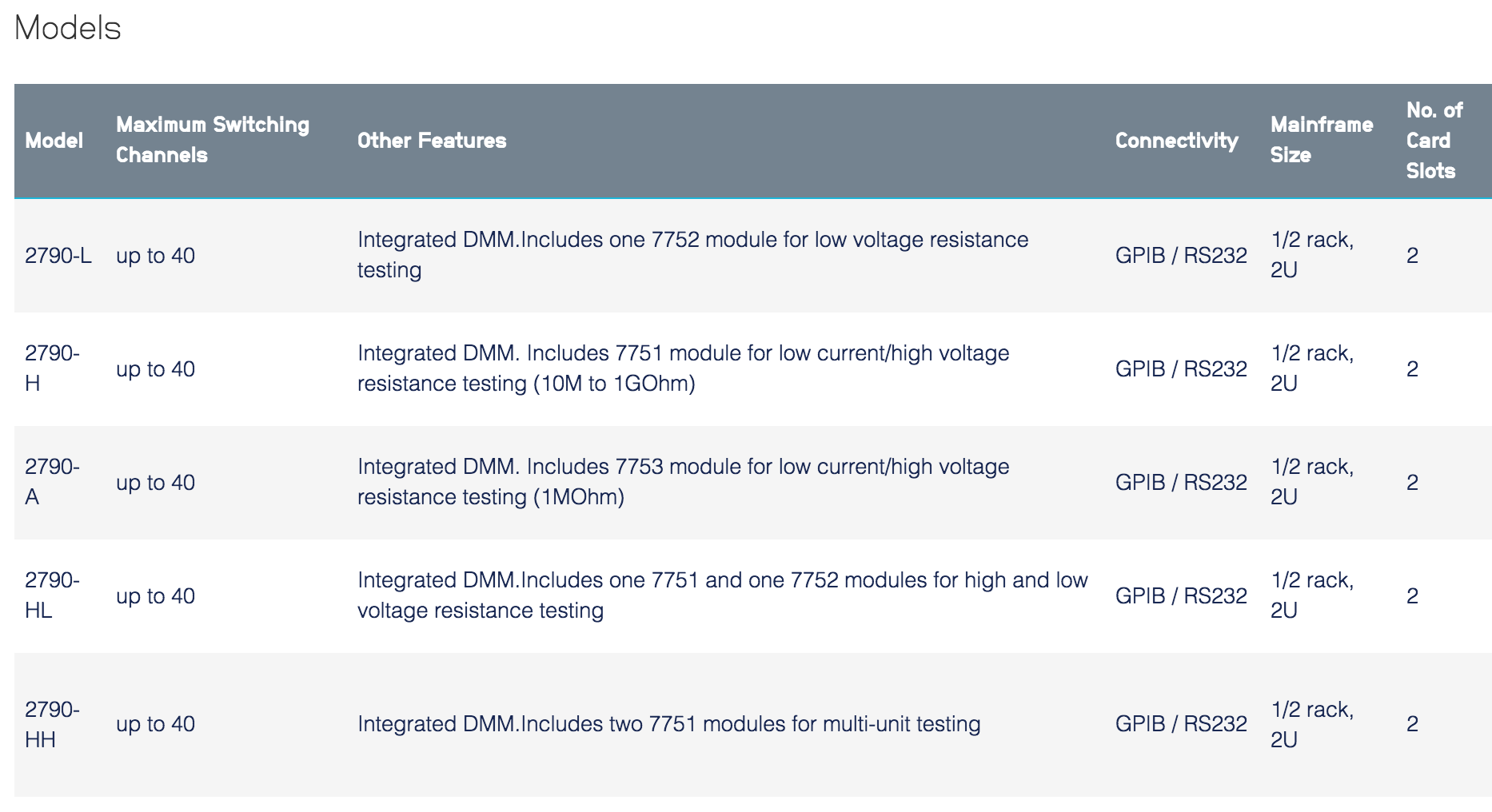
Task: Click the Connectivity column header
Action: click(1176, 141)
